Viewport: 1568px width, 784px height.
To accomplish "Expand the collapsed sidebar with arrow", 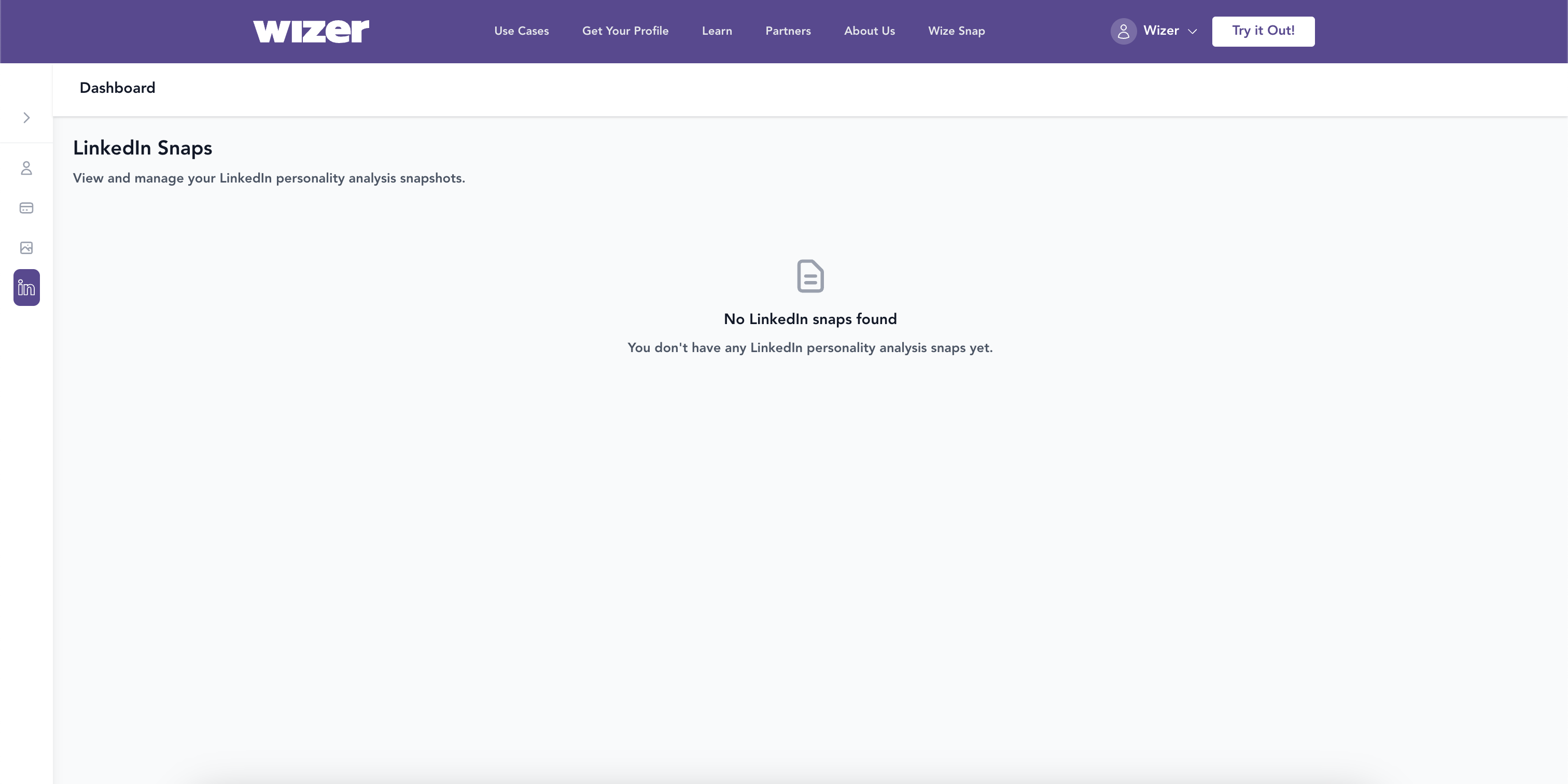I will [x=26, y=118].
